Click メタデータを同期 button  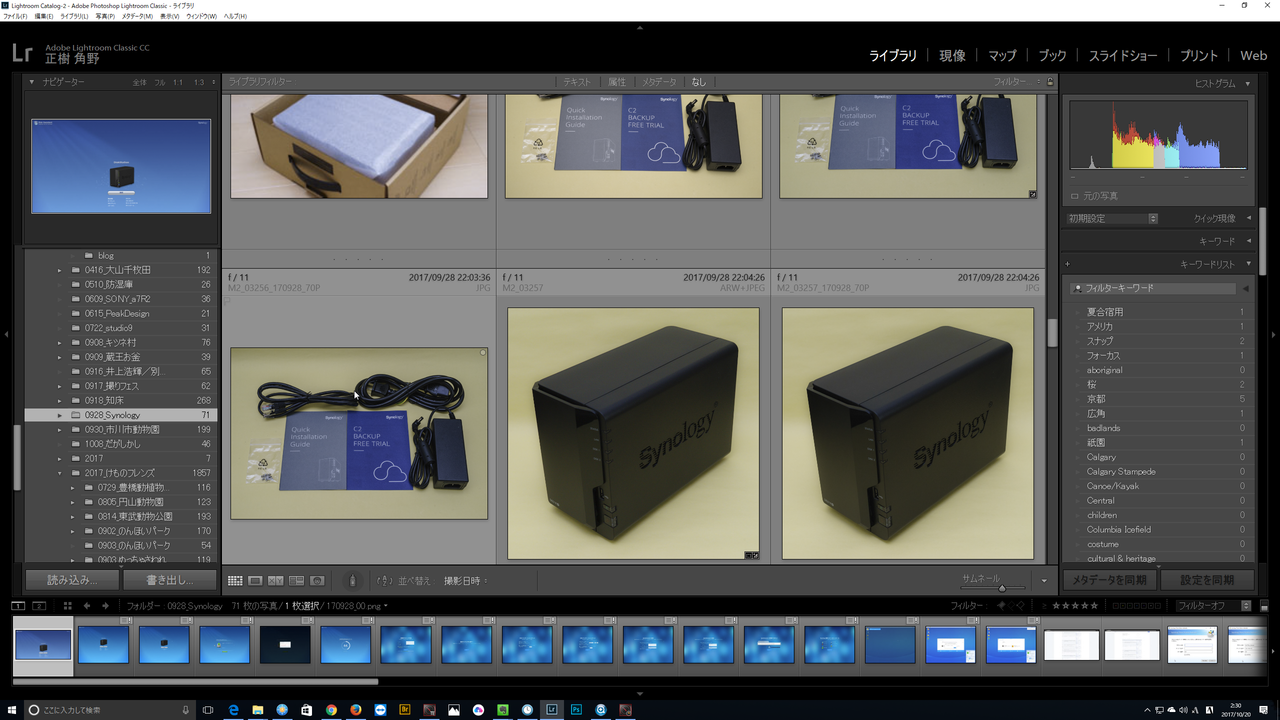click(x=1109, y=580)
